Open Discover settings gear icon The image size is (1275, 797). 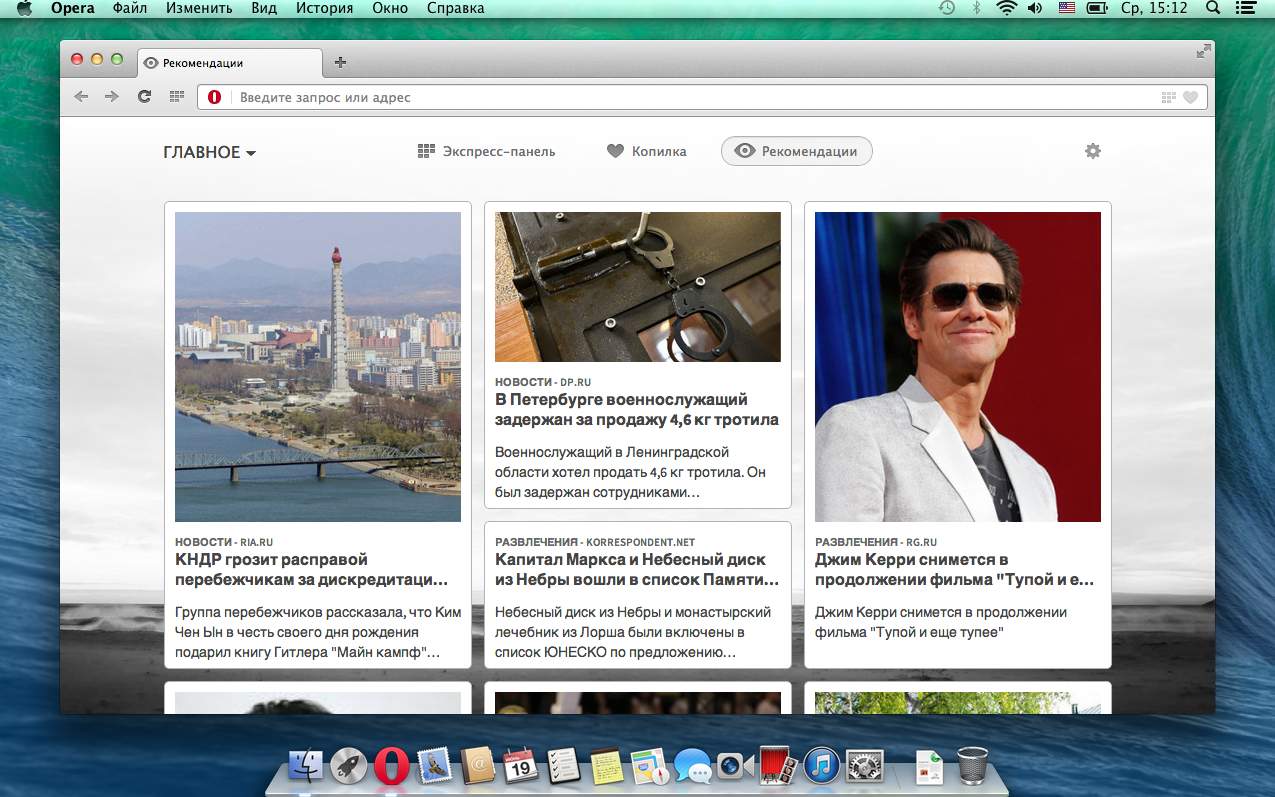[x=1093, y=151]
